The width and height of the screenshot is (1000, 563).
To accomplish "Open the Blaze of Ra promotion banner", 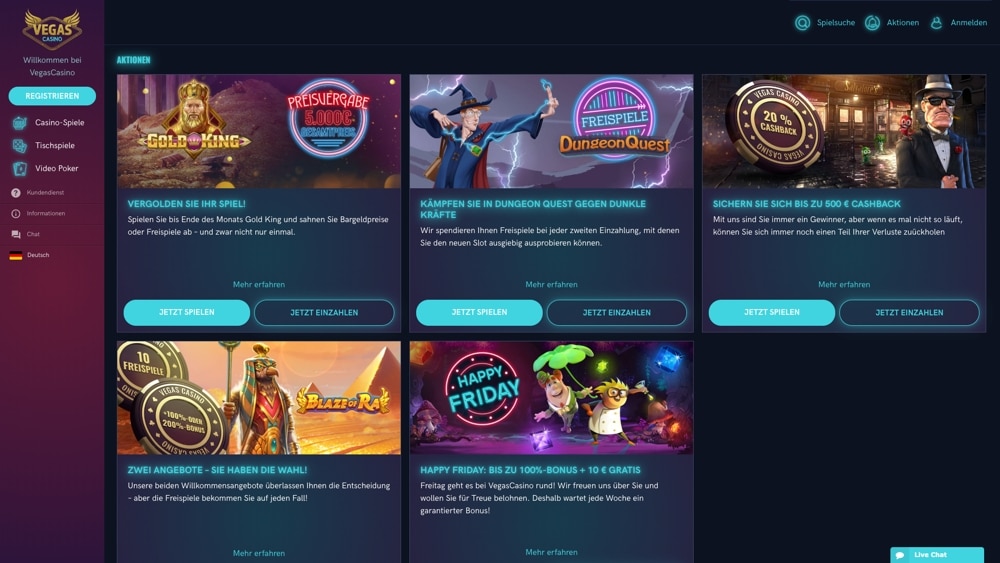I will coord(259,398).
